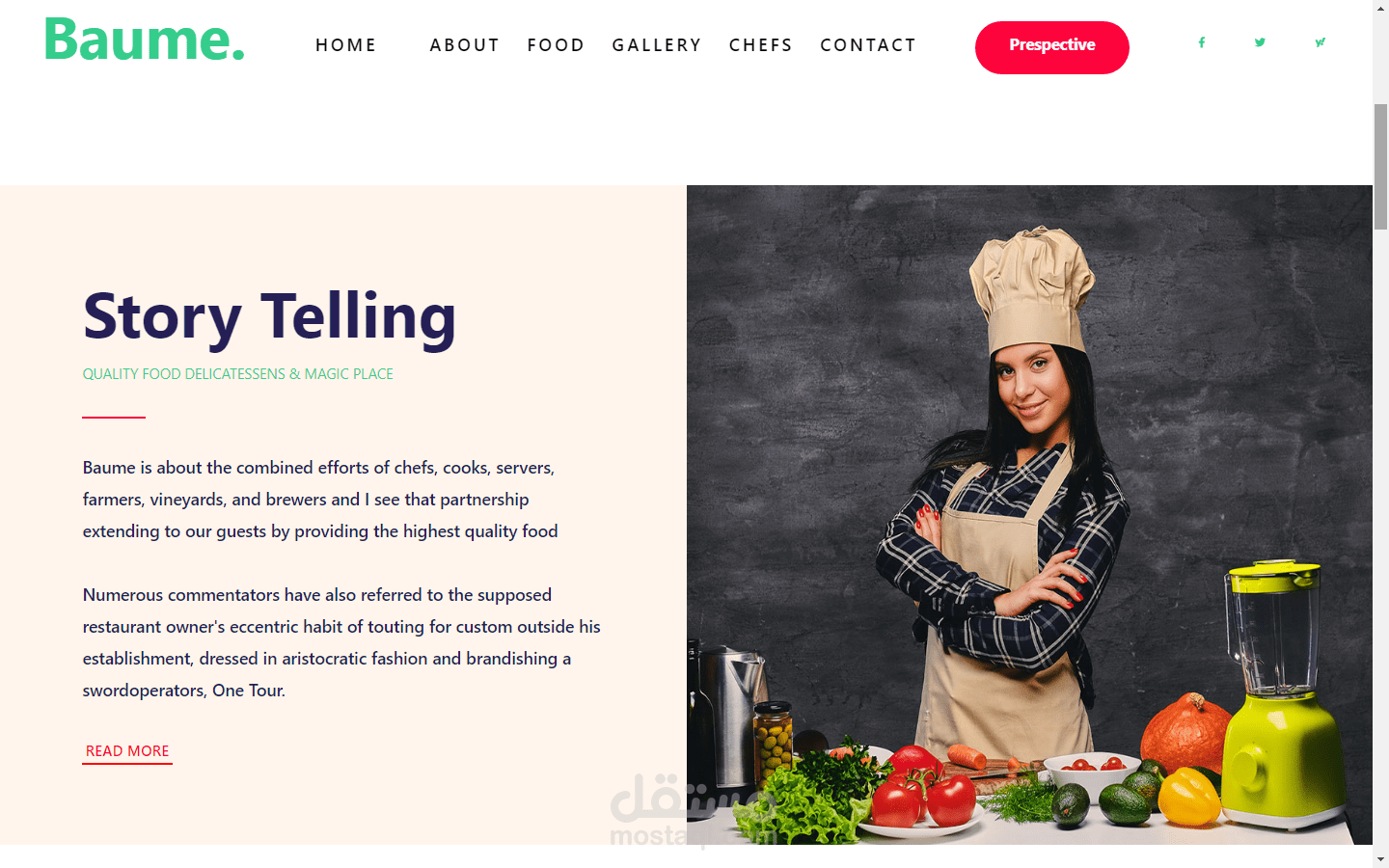
Task: Open the Facebook social icon
Action: pos(1202,42)
